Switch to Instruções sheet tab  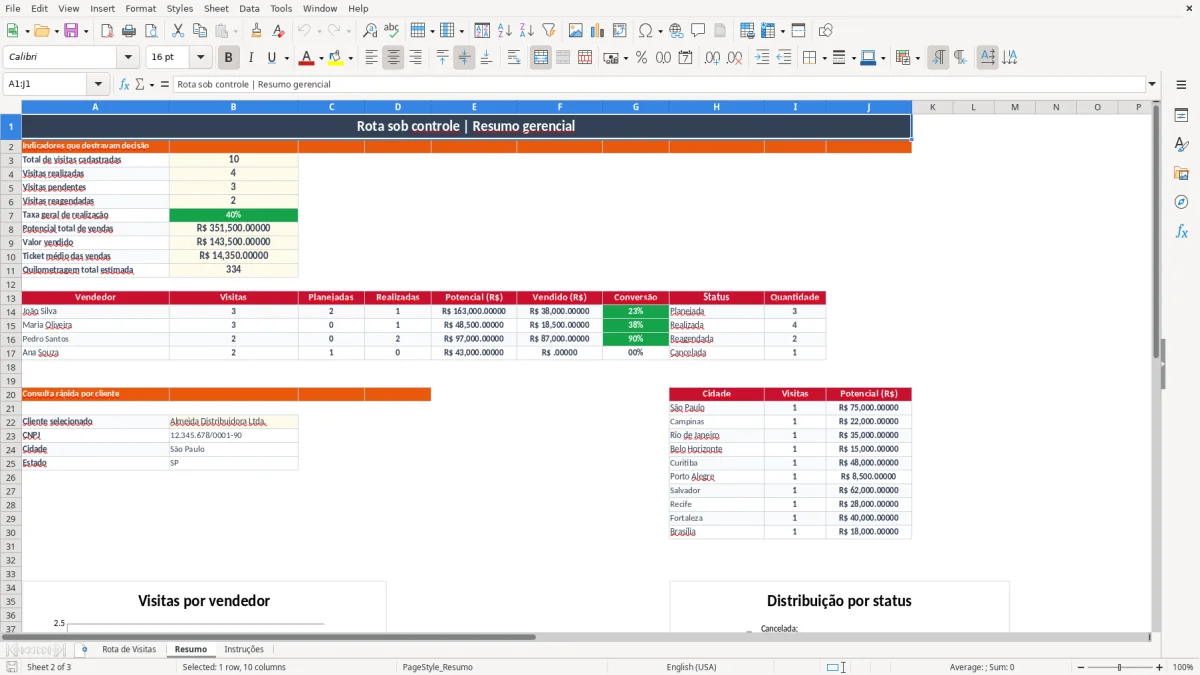coord(244,650)
